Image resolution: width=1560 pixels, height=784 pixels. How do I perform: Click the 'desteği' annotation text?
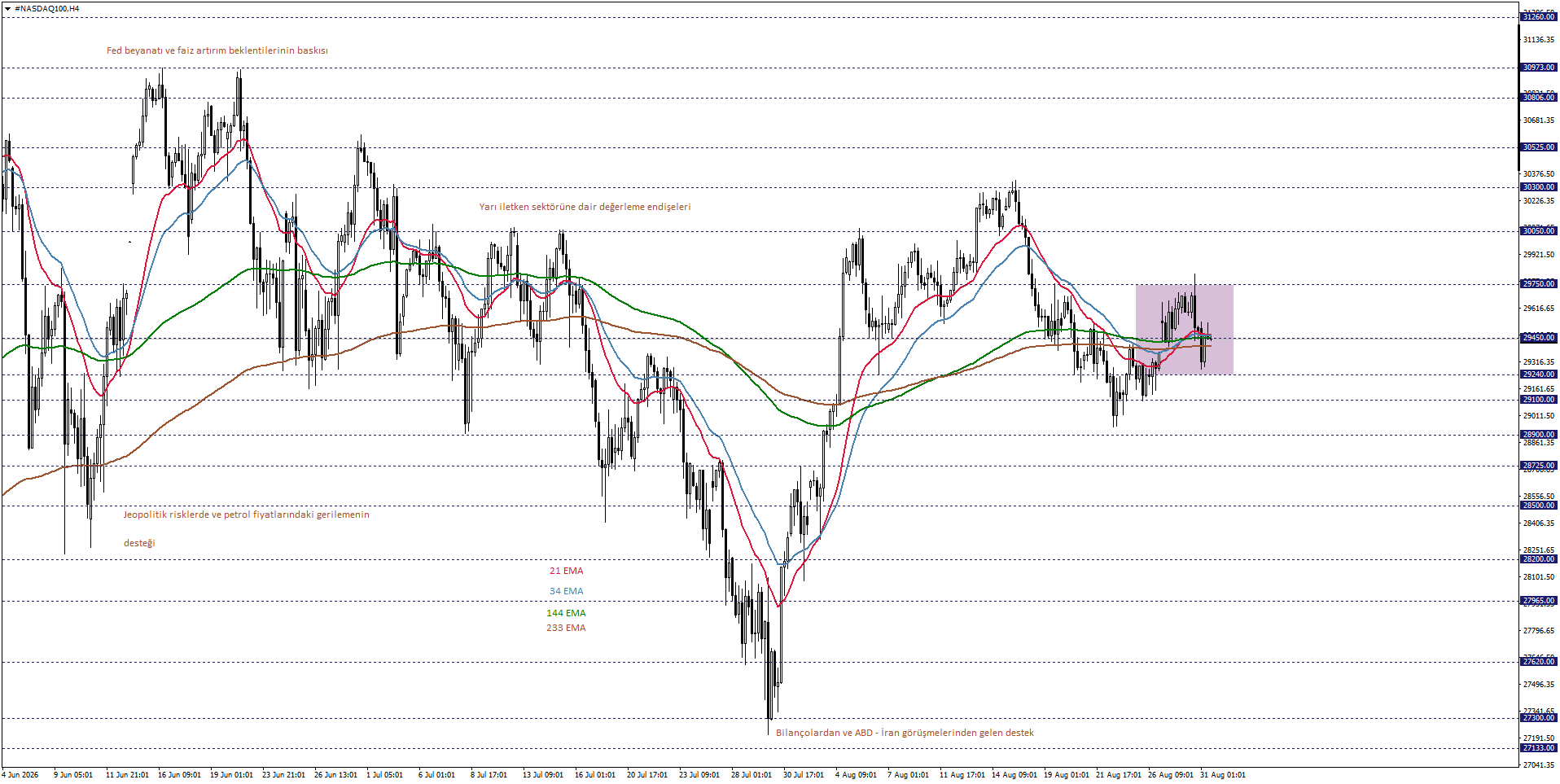(139, 543)
